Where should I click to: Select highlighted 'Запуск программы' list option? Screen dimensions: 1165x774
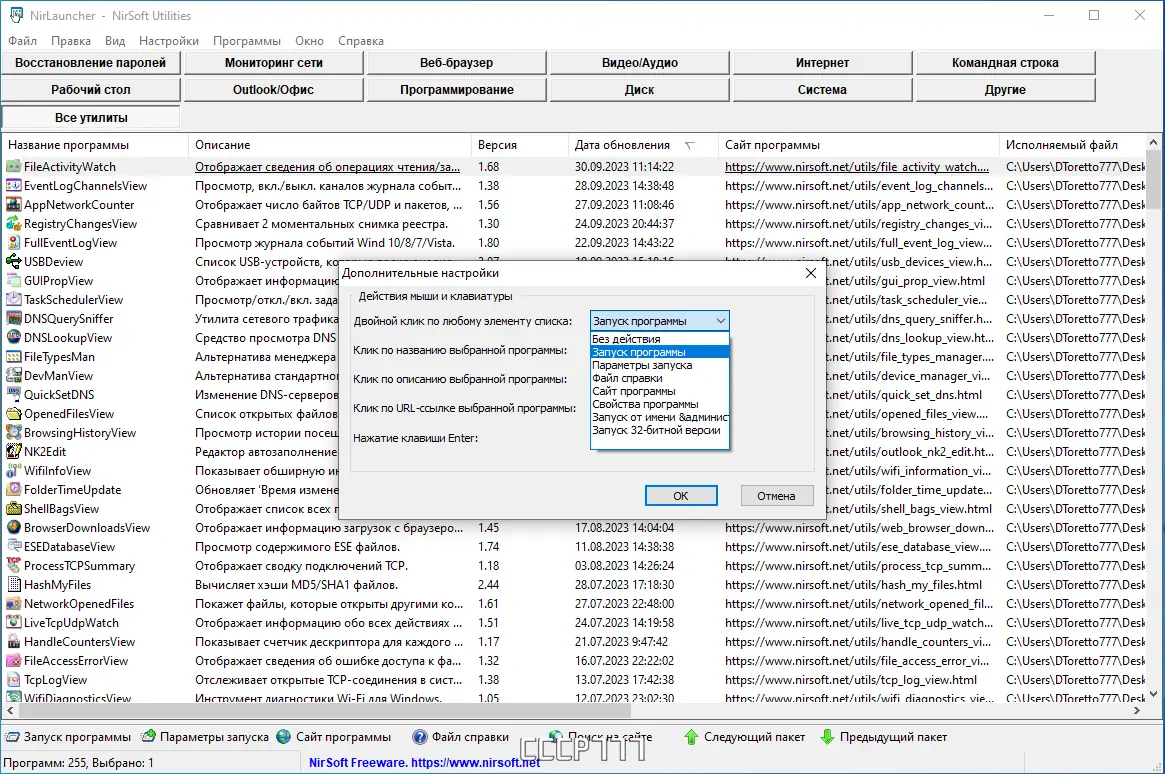(660, 352)
